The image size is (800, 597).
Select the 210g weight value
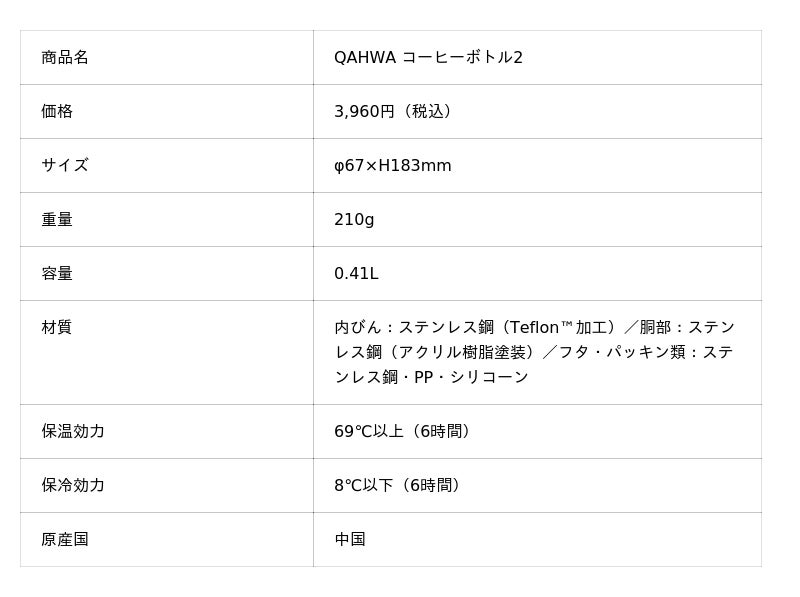[x=354, y=220]
